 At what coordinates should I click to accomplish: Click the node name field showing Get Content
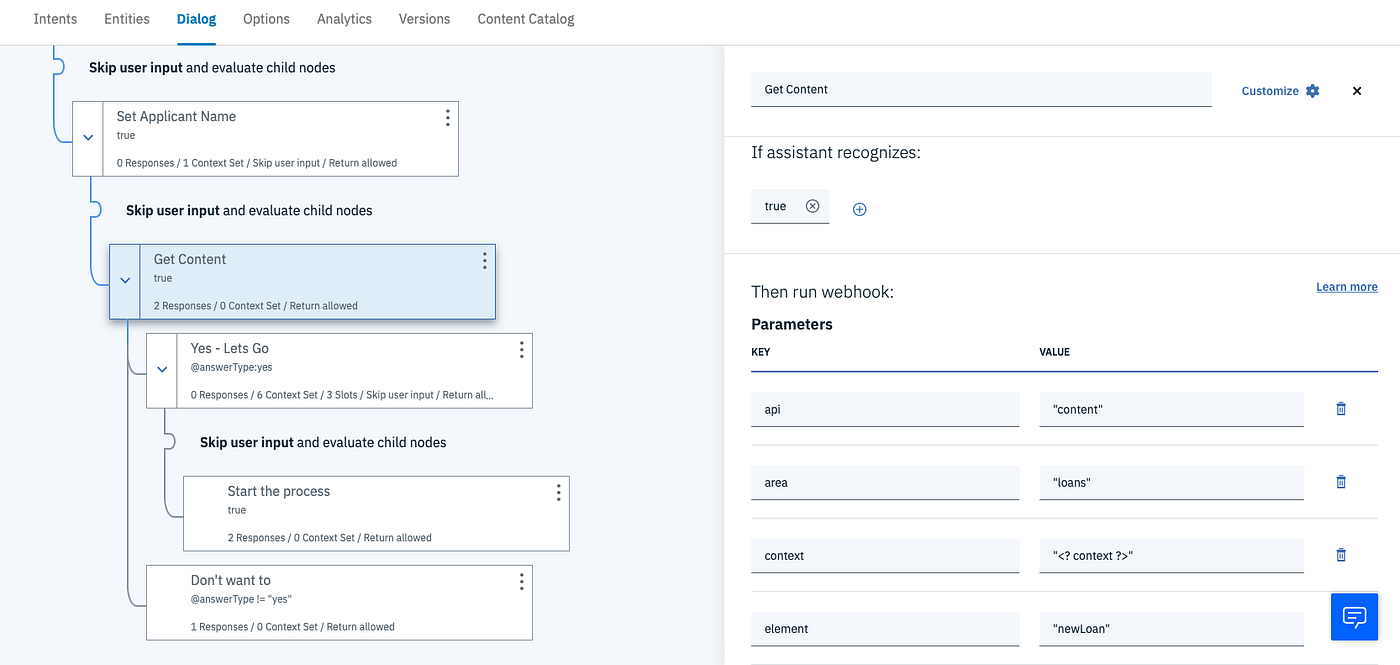click(980, 89)
